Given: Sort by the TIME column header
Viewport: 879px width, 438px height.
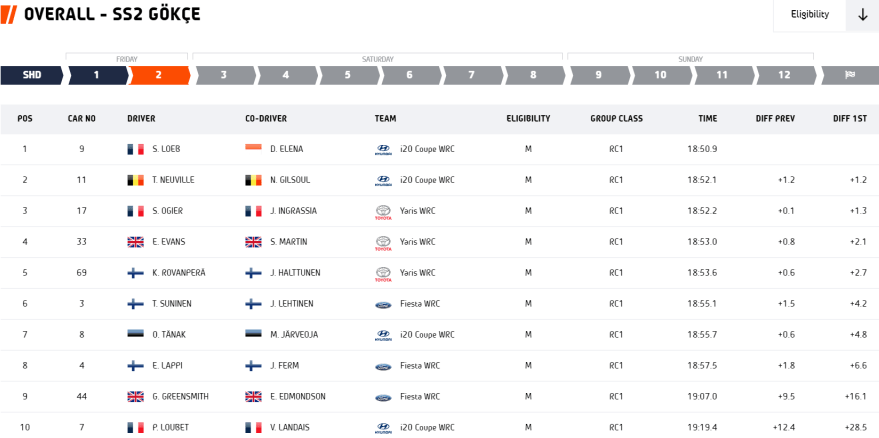Looking at the screenshot, I should (707, 118).
